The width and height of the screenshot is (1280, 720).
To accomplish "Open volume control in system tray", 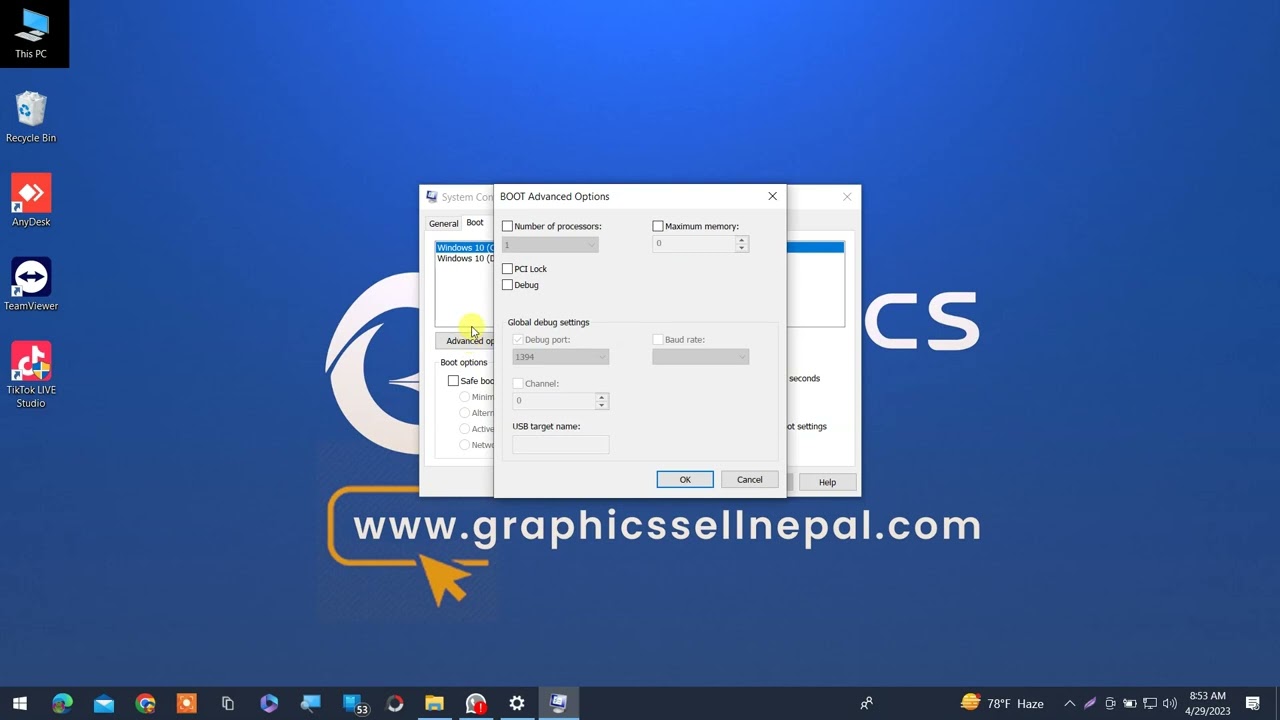I will (1170, 704).
